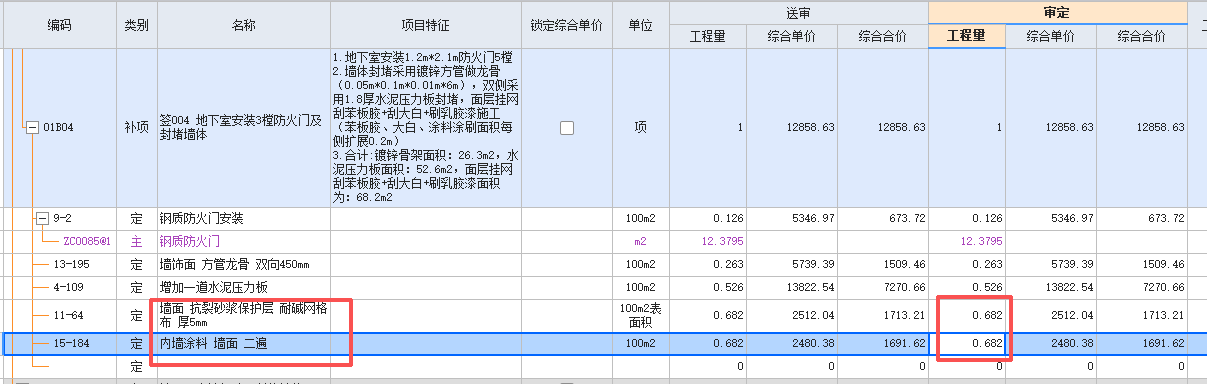Select the 锁定综合单价 column header
1207x384 pixels.
pyautogui.click(x=567, y=25)
